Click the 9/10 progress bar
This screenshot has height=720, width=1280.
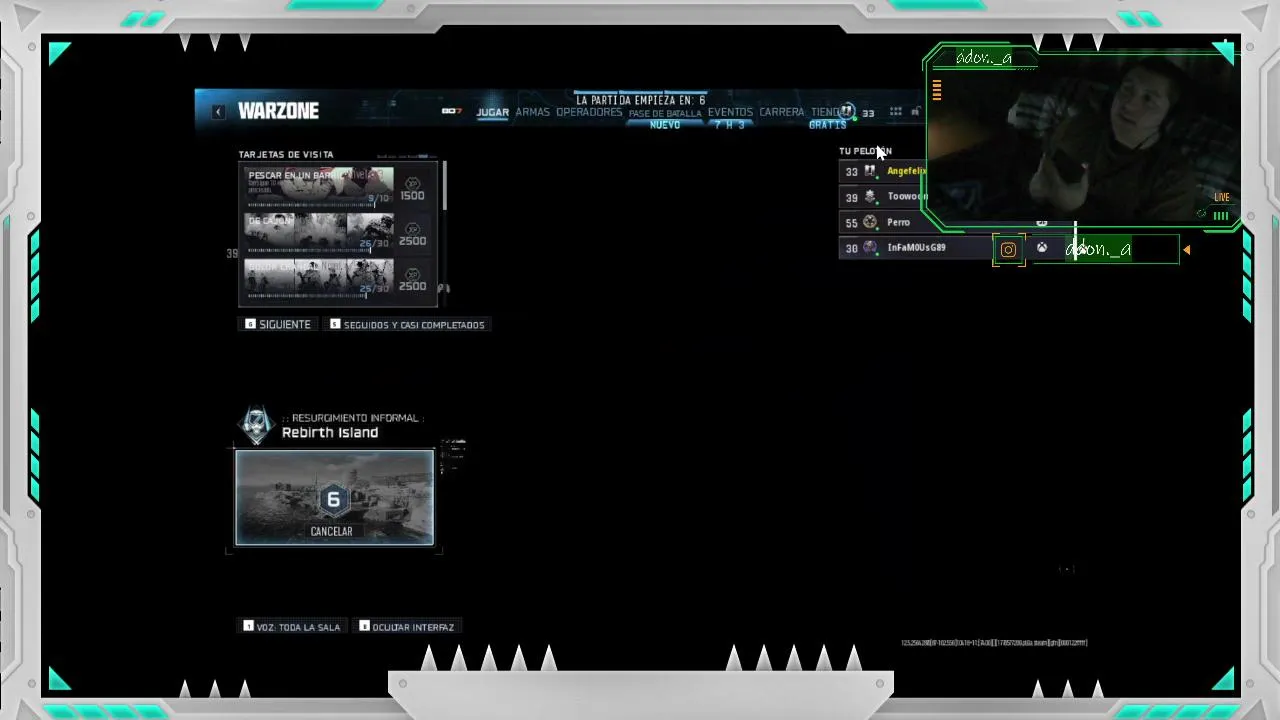tap(311, 206)
